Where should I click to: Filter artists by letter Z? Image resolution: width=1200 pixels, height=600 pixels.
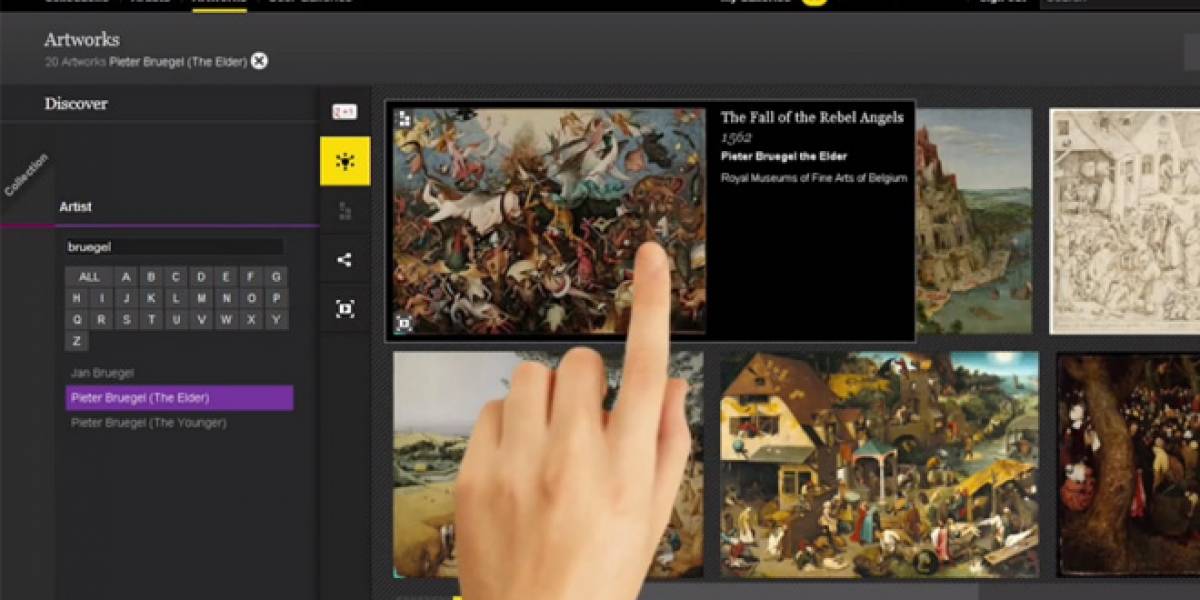click(x=77, y=341)
